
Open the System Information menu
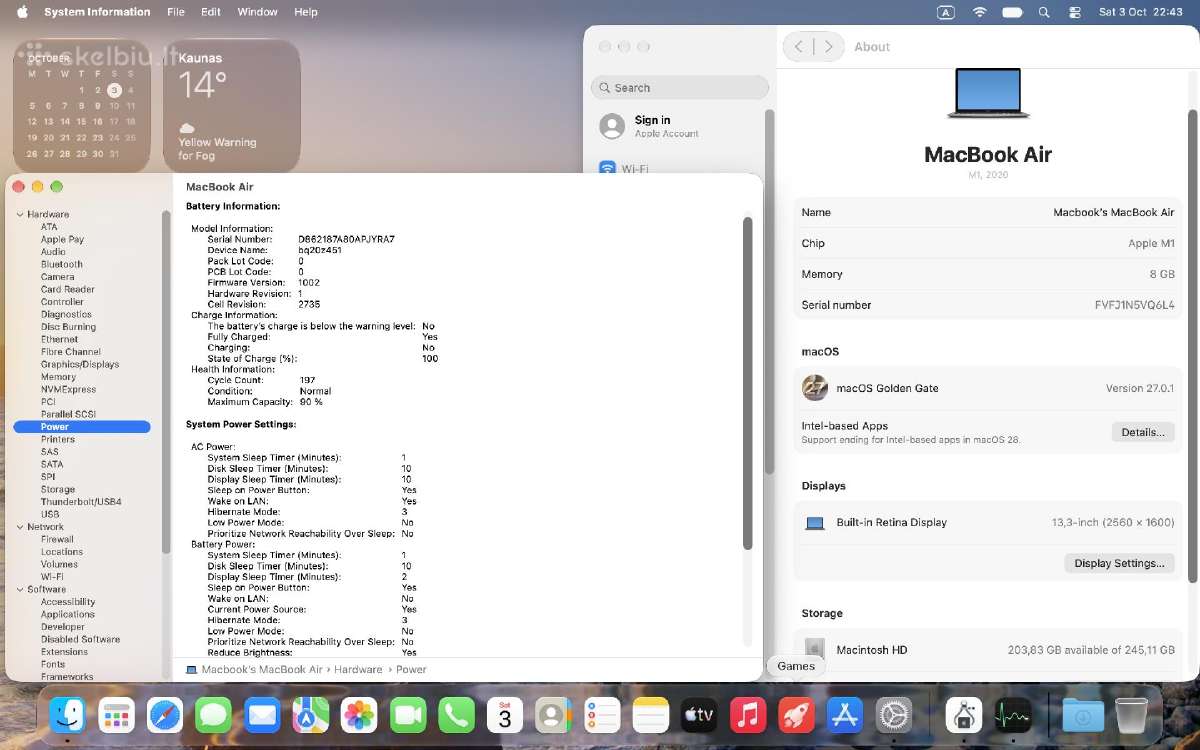pyautogui.click(x=97, y=12)
